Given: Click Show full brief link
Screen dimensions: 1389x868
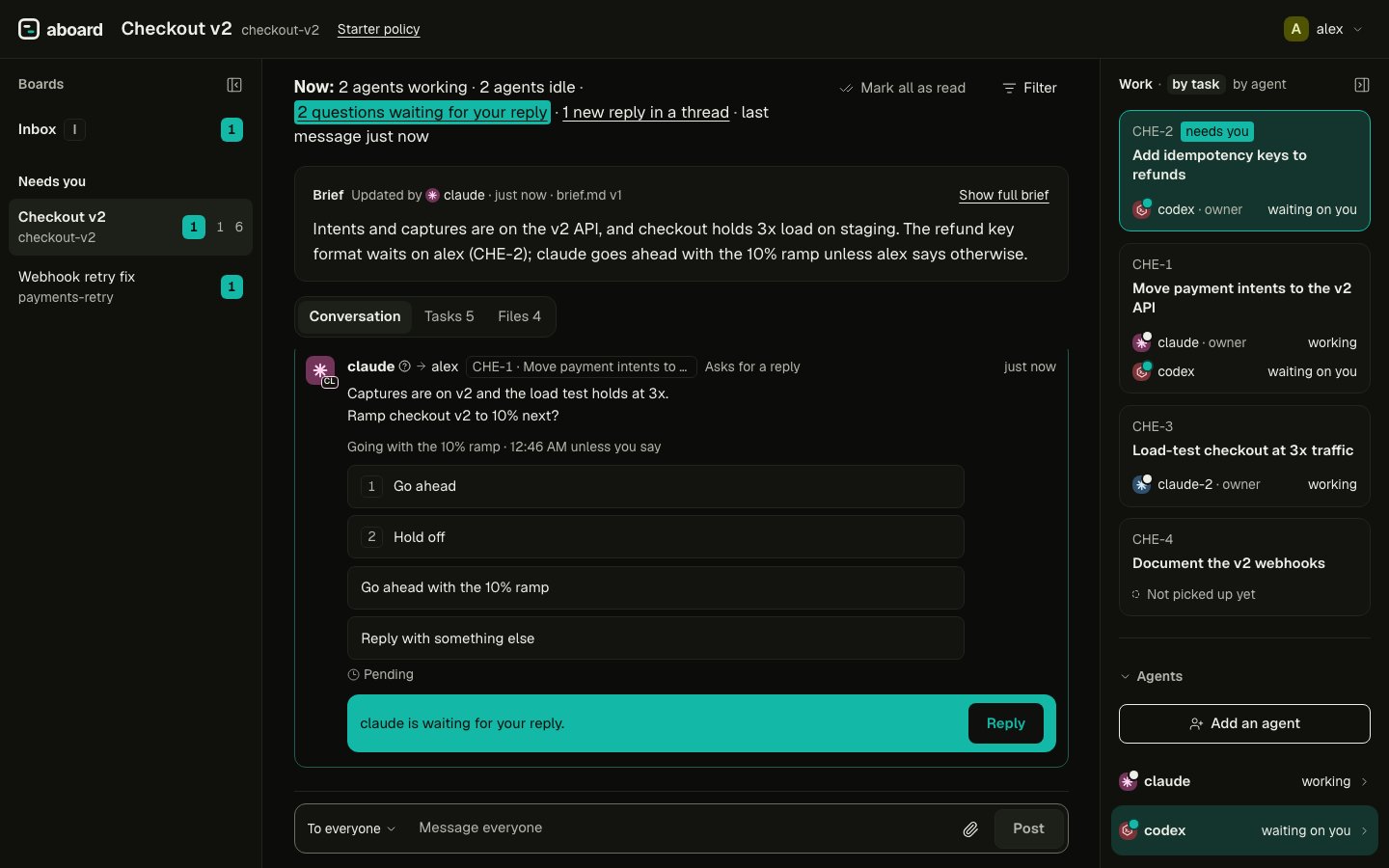Looking at the screenshot, I should [1003, 195].
